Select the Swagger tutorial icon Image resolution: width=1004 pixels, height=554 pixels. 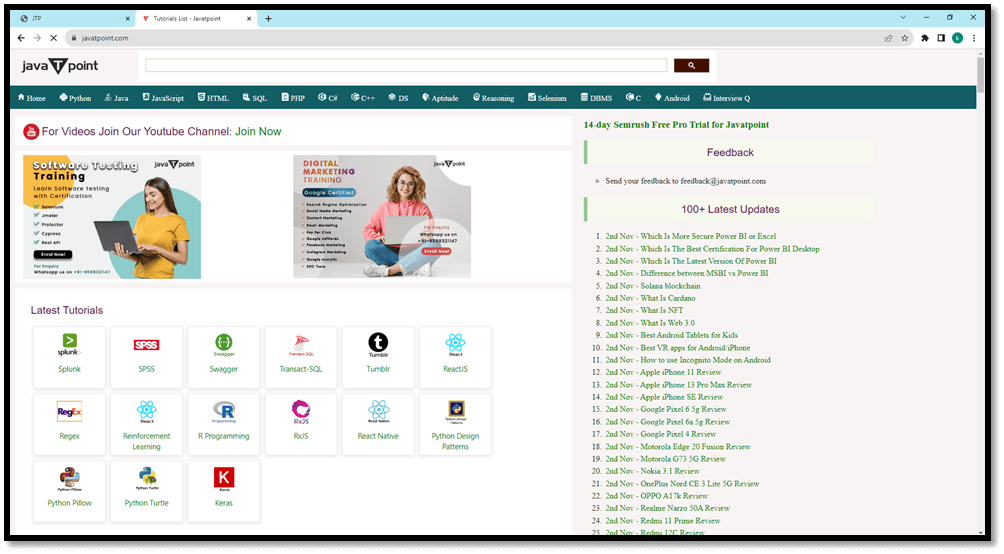pos(223,345)
